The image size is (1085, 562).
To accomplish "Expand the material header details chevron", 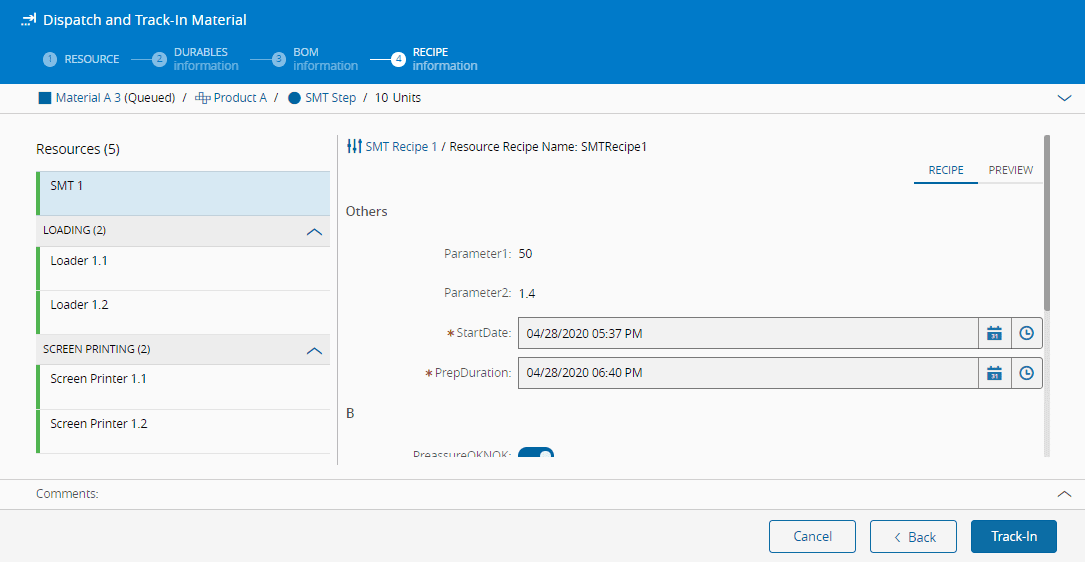I will coord(1064,98).
